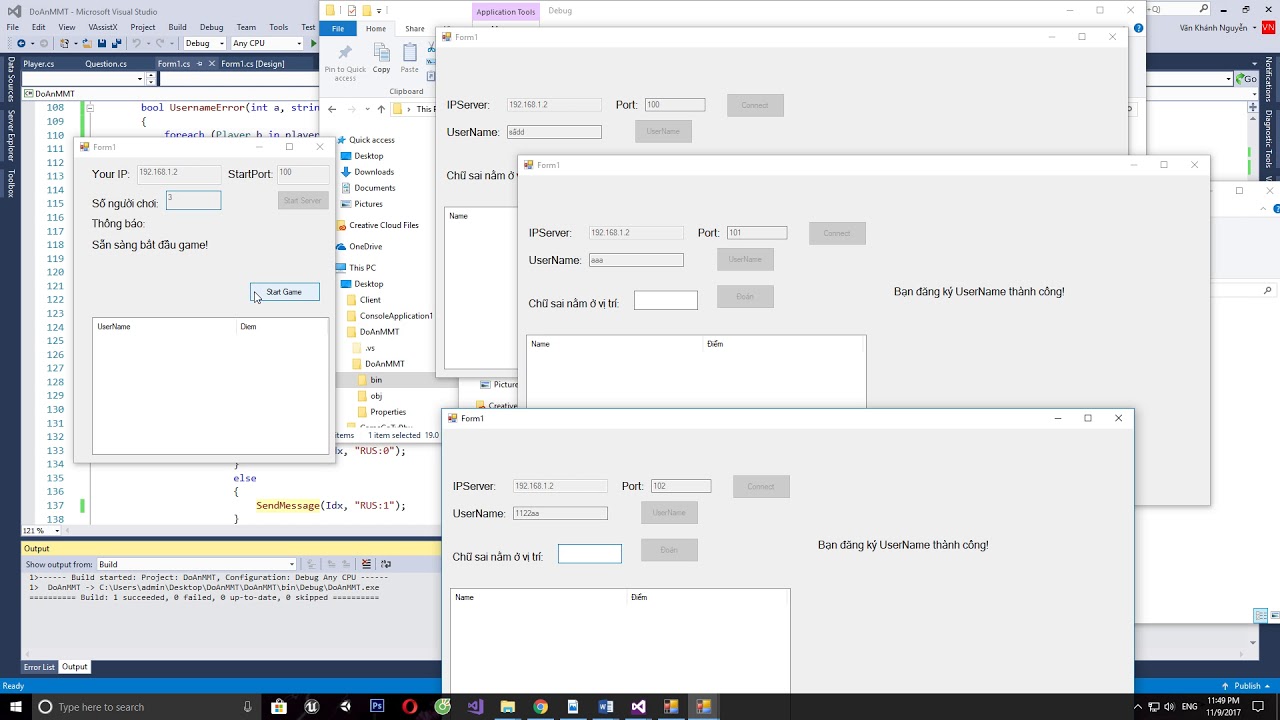Click the Save All icon in Visual Studio toolbar
Viewport: 1280px width, 720px height.
pyautogui.click(x=116, y=43)
